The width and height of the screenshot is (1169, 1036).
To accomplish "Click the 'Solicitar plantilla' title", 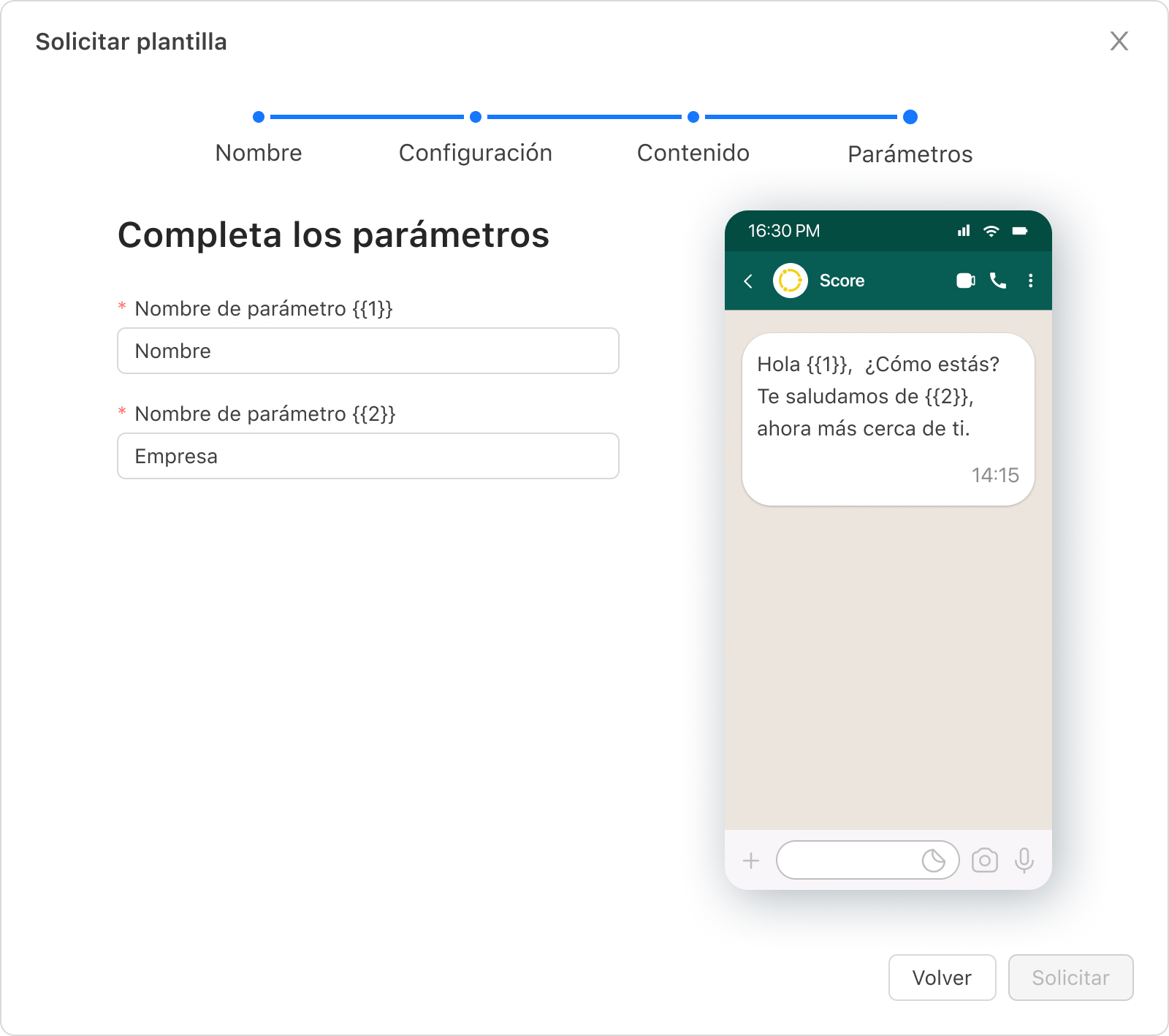I will (132, 42).
